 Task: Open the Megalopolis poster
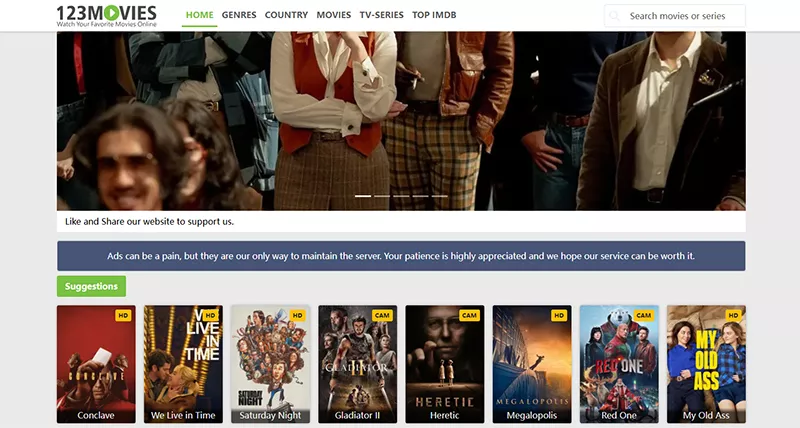coord(532,364)
